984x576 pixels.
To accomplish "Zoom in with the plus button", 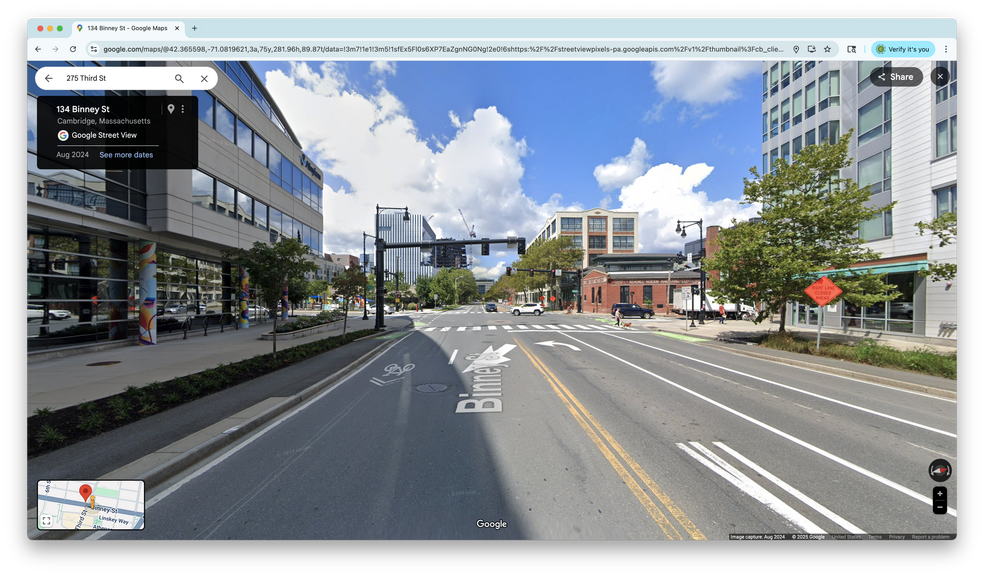I will tap(939, 494).
